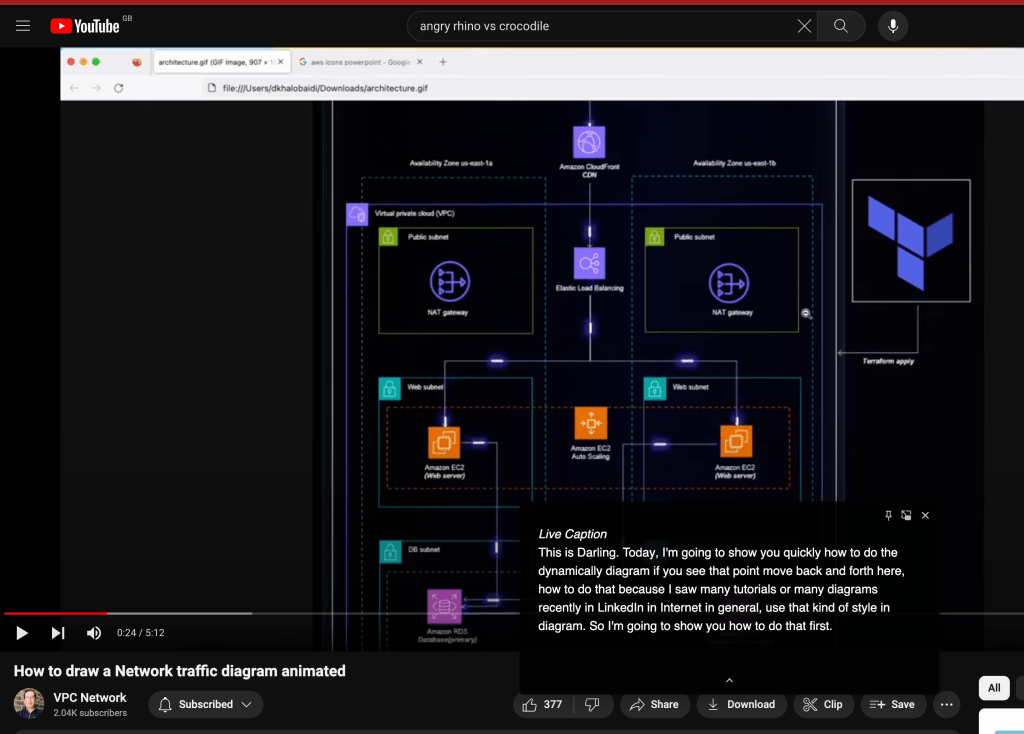Share the video
The width and height of the screenshot is (1024, 734).
[x=654, y=705]
